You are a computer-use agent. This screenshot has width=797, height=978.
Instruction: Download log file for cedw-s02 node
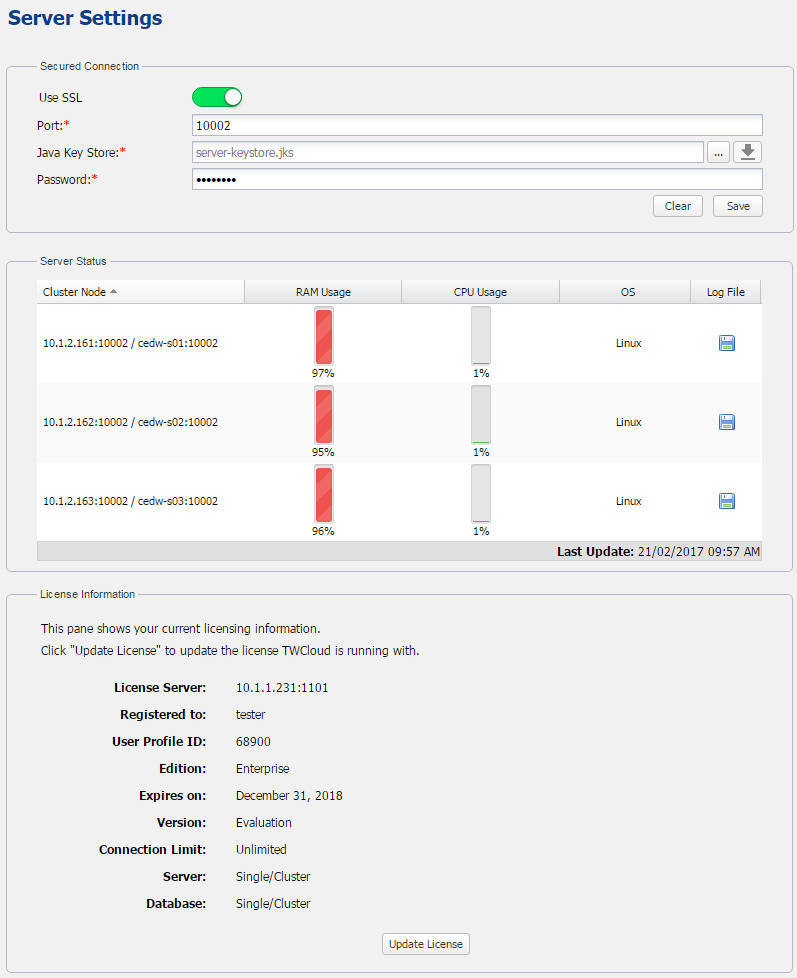coord(727,422)
